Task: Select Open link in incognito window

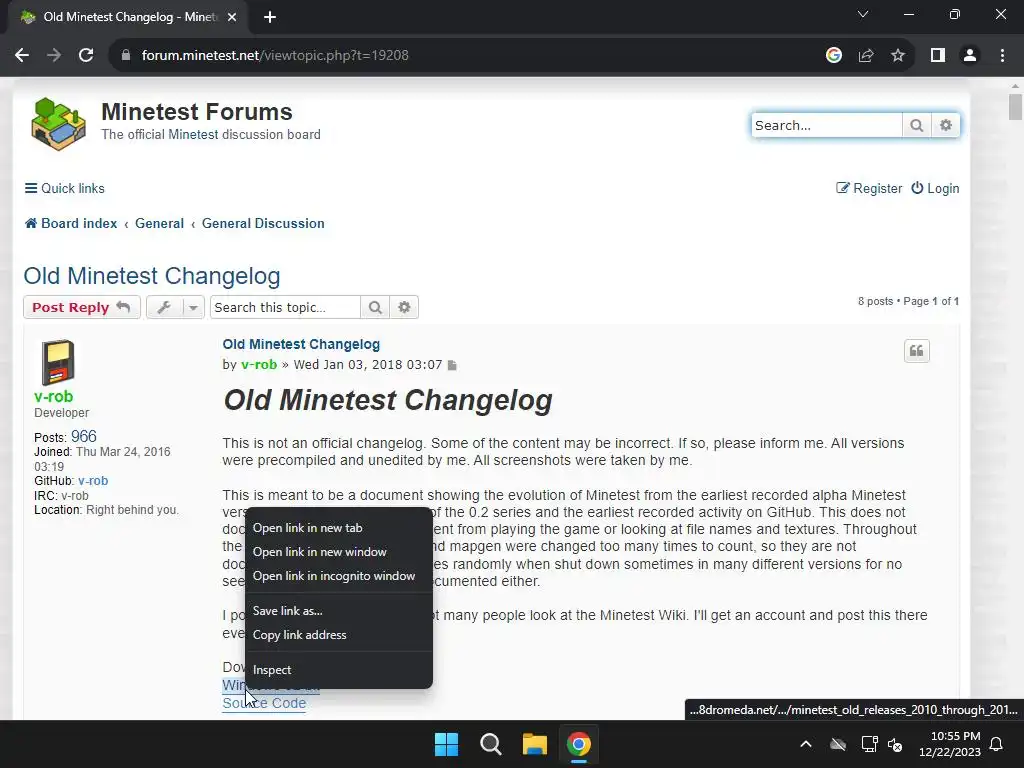Action: [339, 576]
